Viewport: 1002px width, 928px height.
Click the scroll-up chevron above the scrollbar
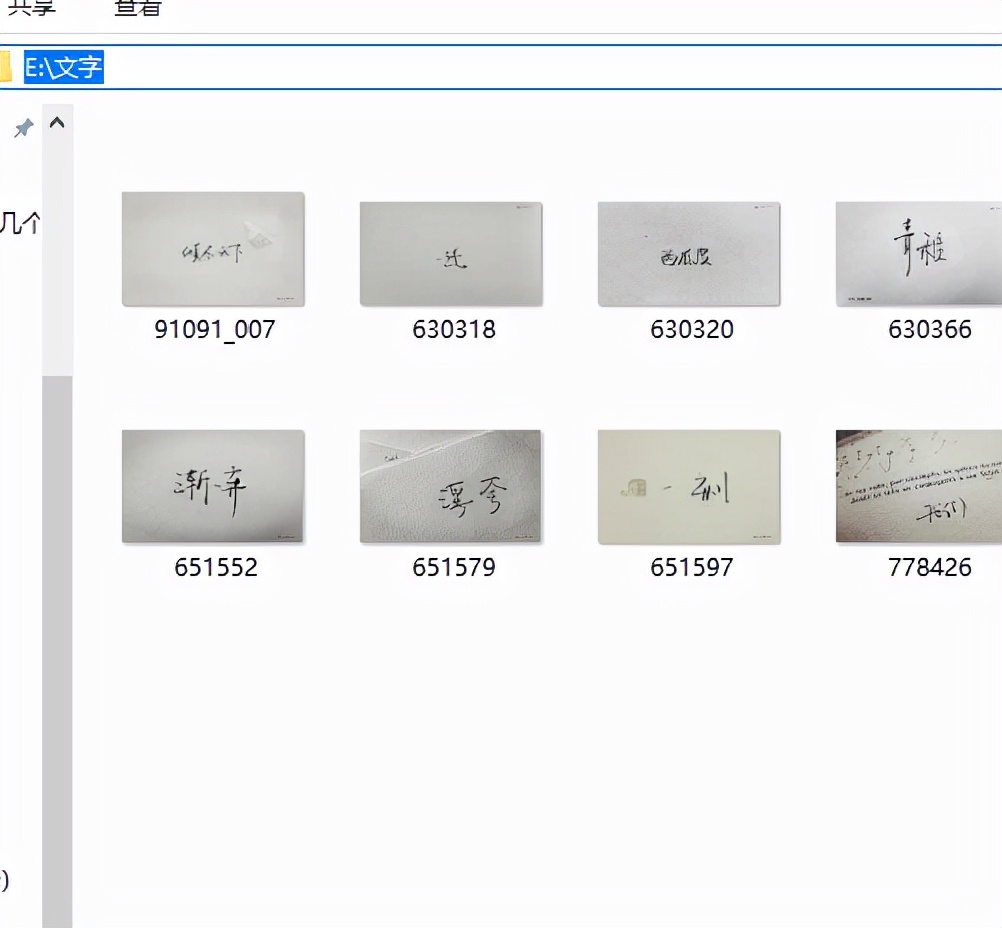(57, 122)
